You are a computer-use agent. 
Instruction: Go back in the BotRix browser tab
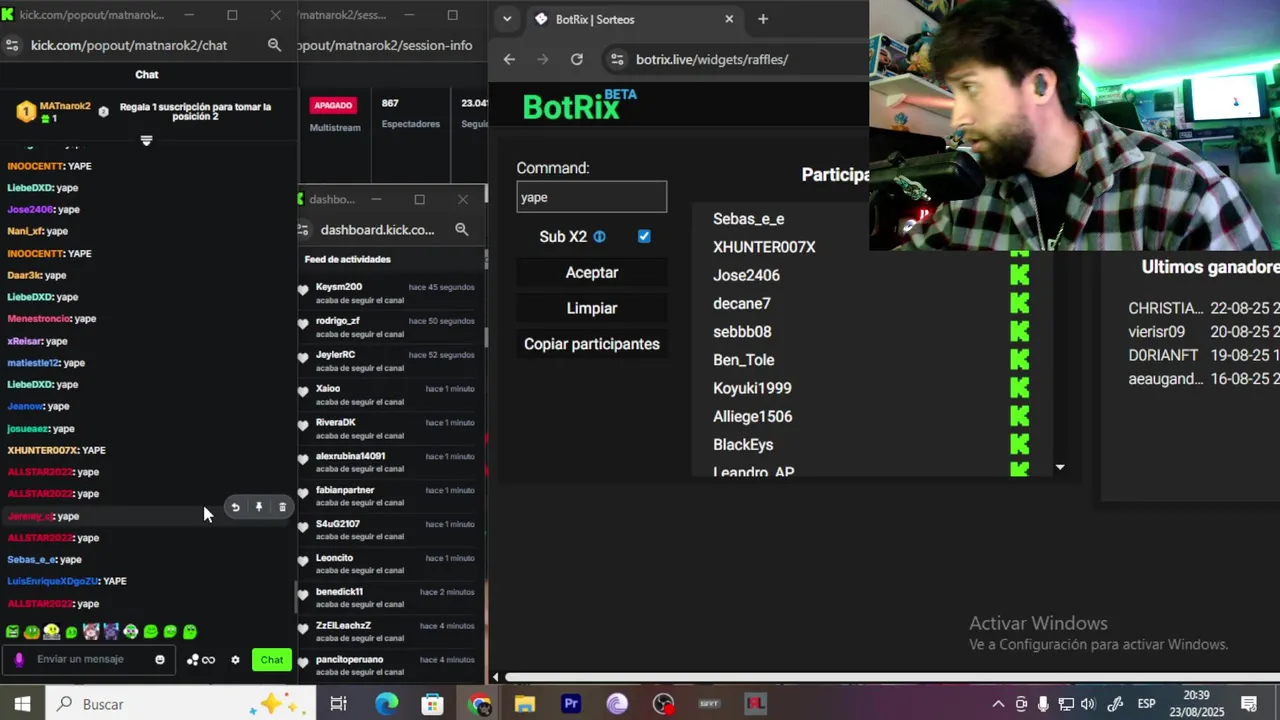click(509, 60)
